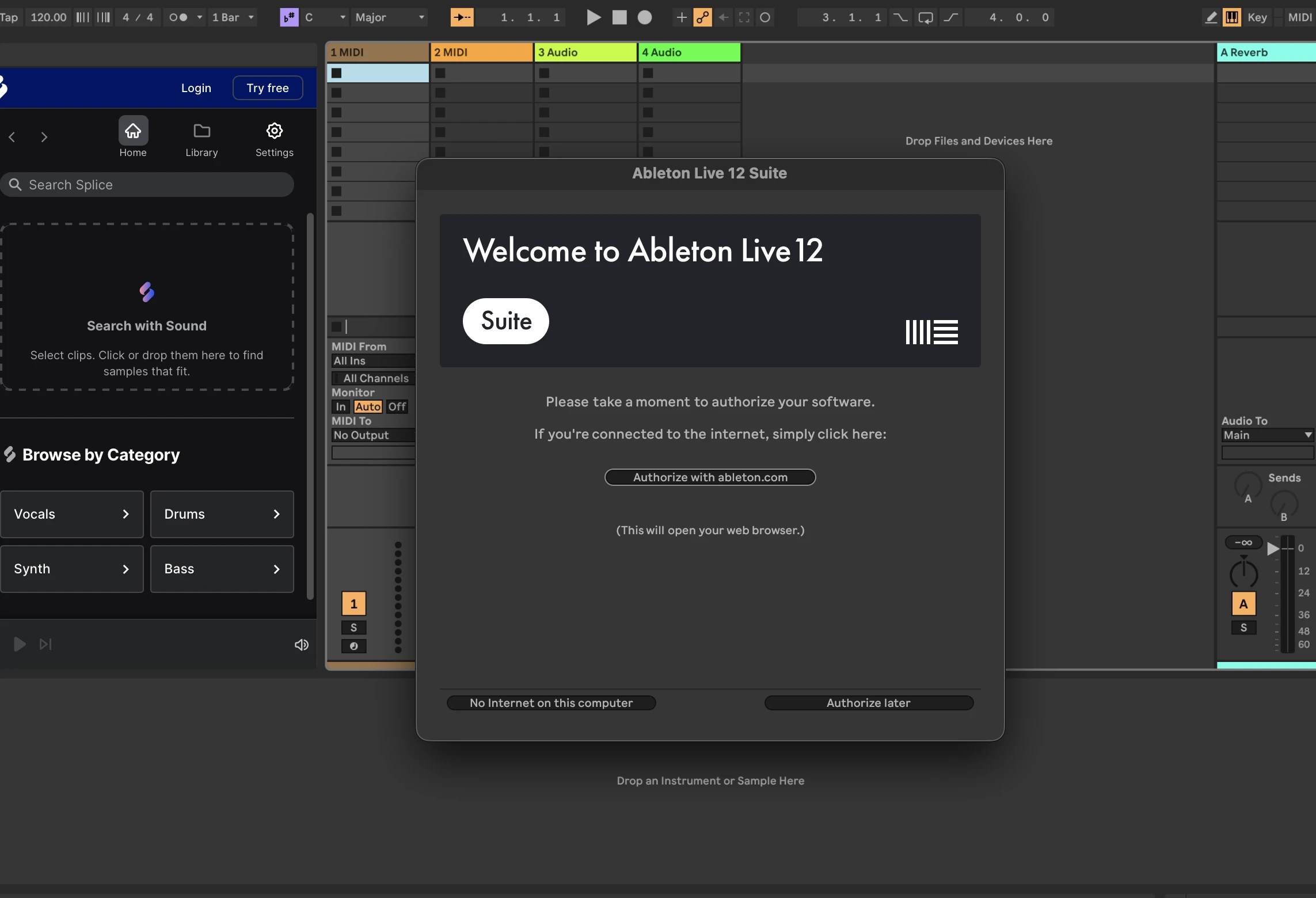1316x898 pixels.
Task: Toggle Punch-Out switch icon
Action: pos(951,17)
